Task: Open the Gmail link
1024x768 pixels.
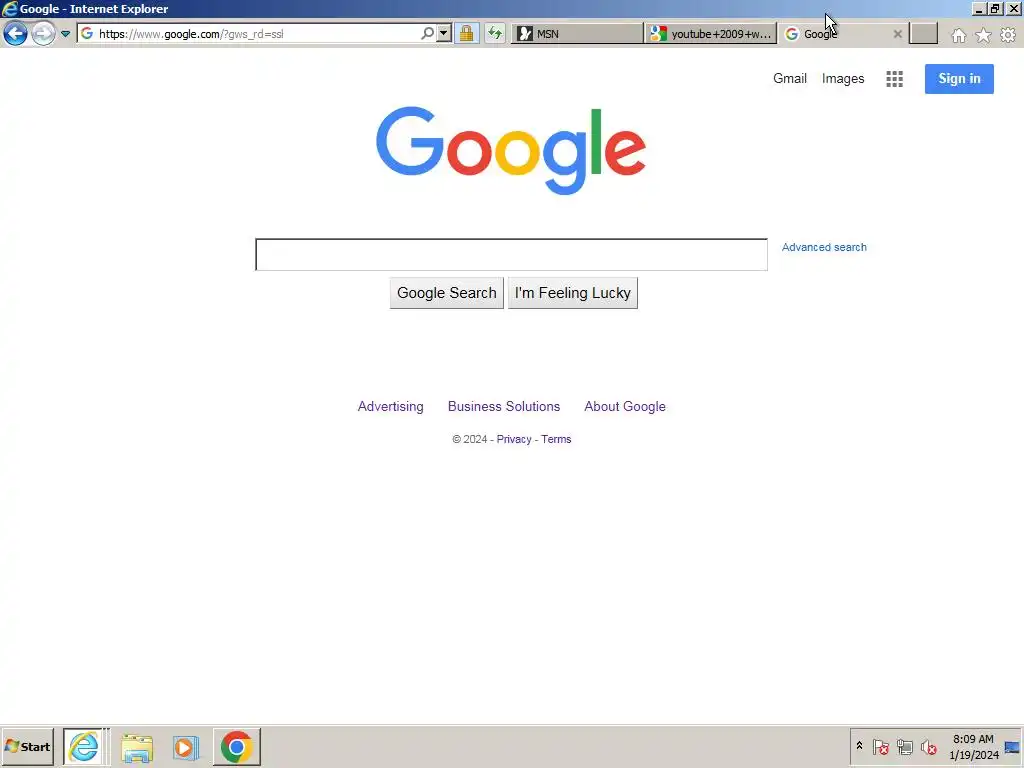Action: coord(790,78)
